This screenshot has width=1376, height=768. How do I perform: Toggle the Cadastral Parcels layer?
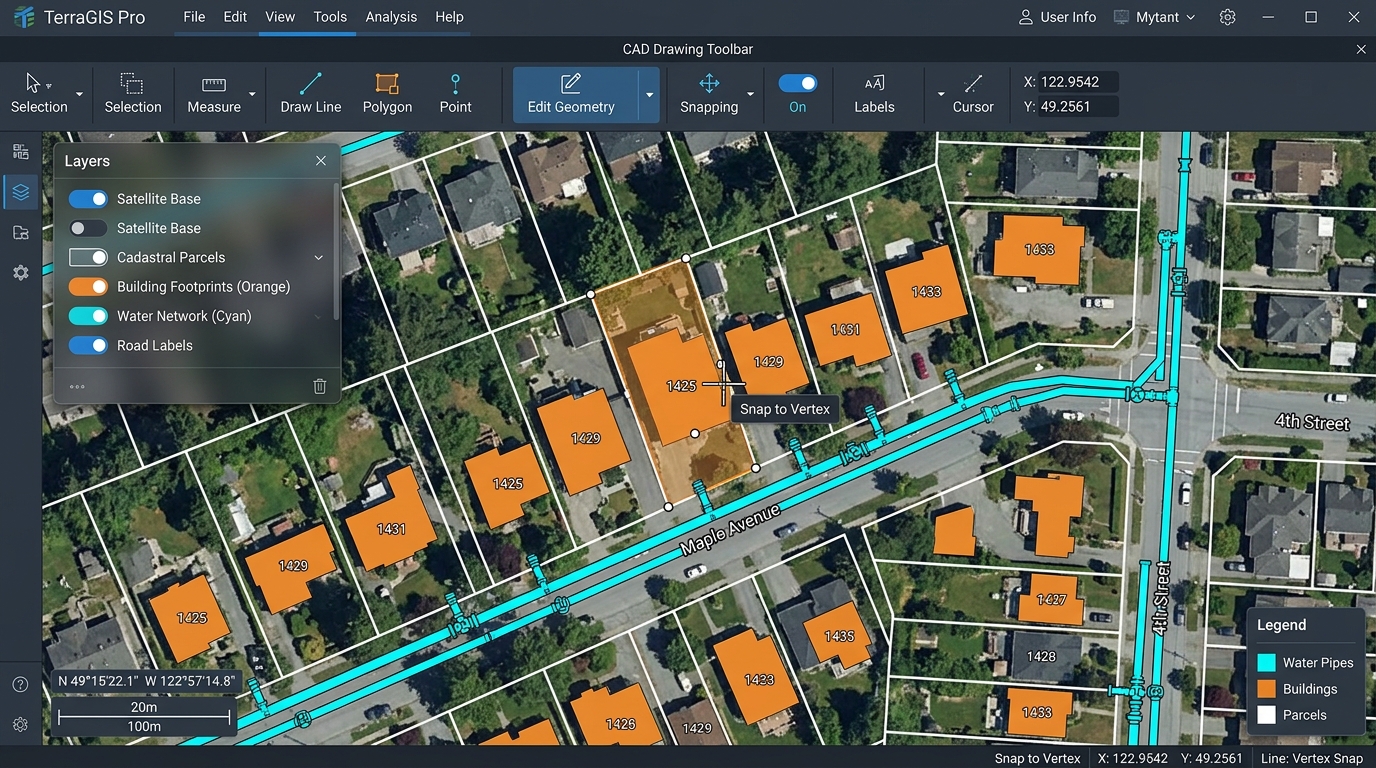(x=88, y=257)
